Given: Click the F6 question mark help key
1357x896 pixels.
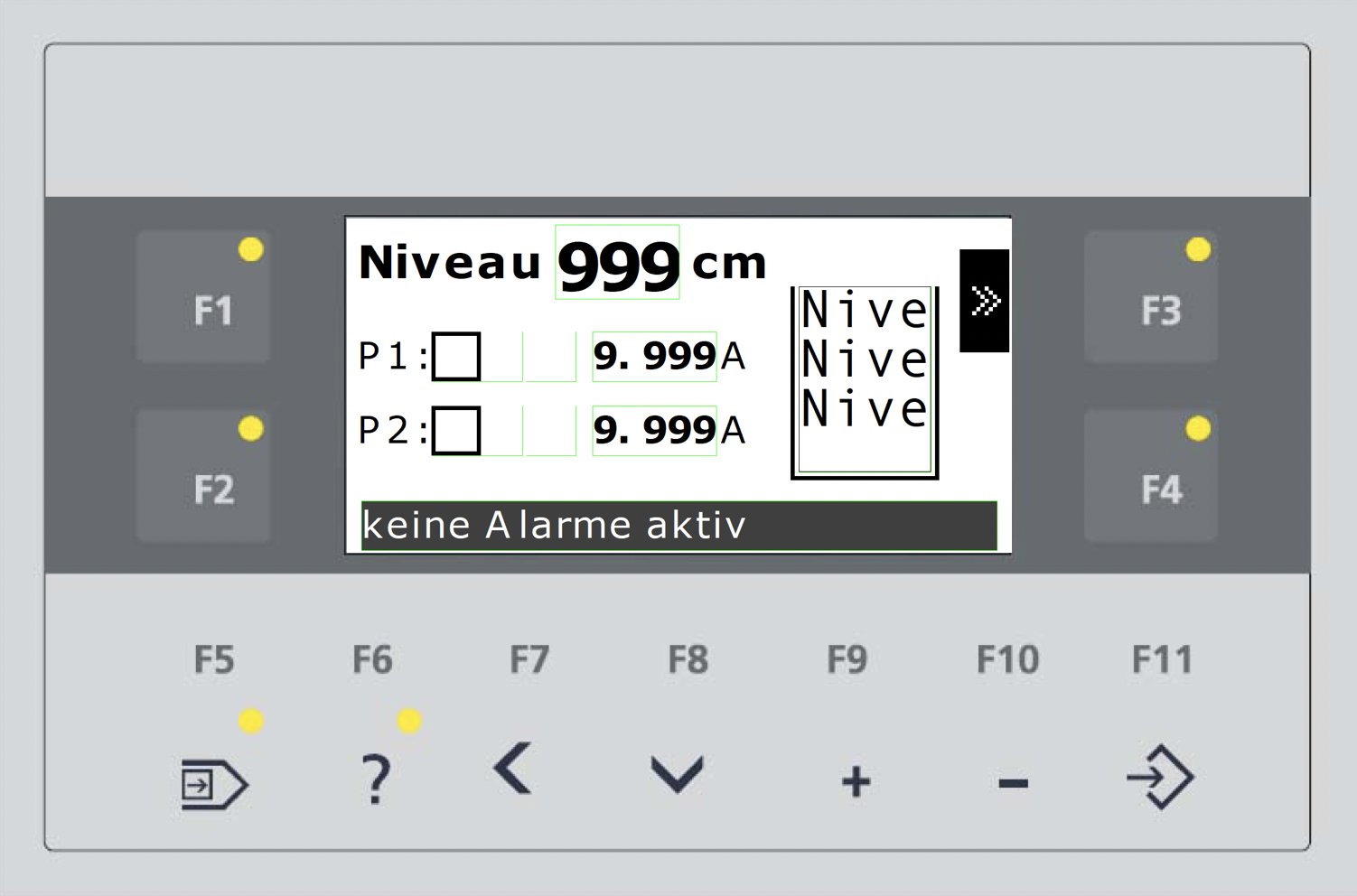Looking at the screenshot, I should (376, 779).
